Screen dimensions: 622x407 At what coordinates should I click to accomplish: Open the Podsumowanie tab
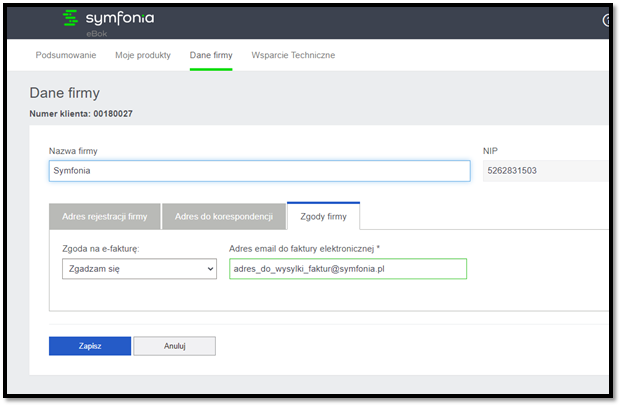coord(66,55)
